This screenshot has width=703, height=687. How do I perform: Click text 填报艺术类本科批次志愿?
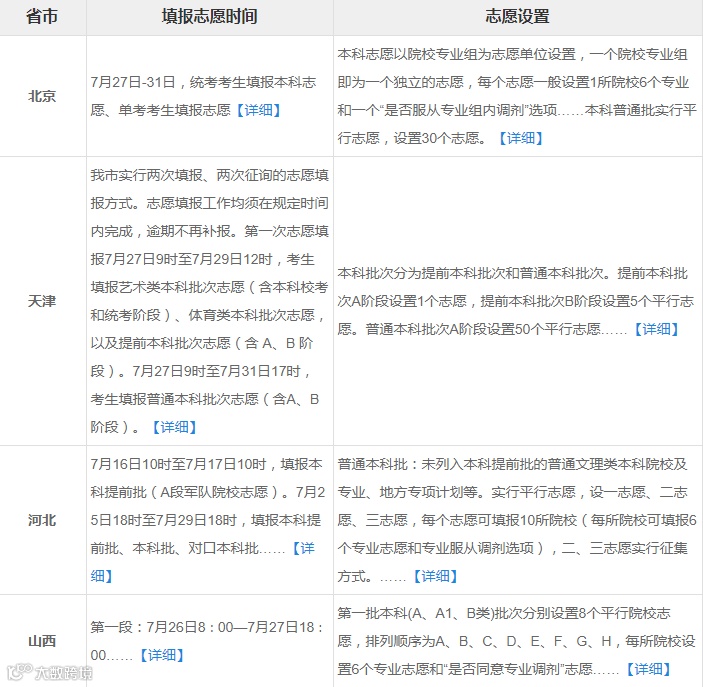tap(168, 287)
